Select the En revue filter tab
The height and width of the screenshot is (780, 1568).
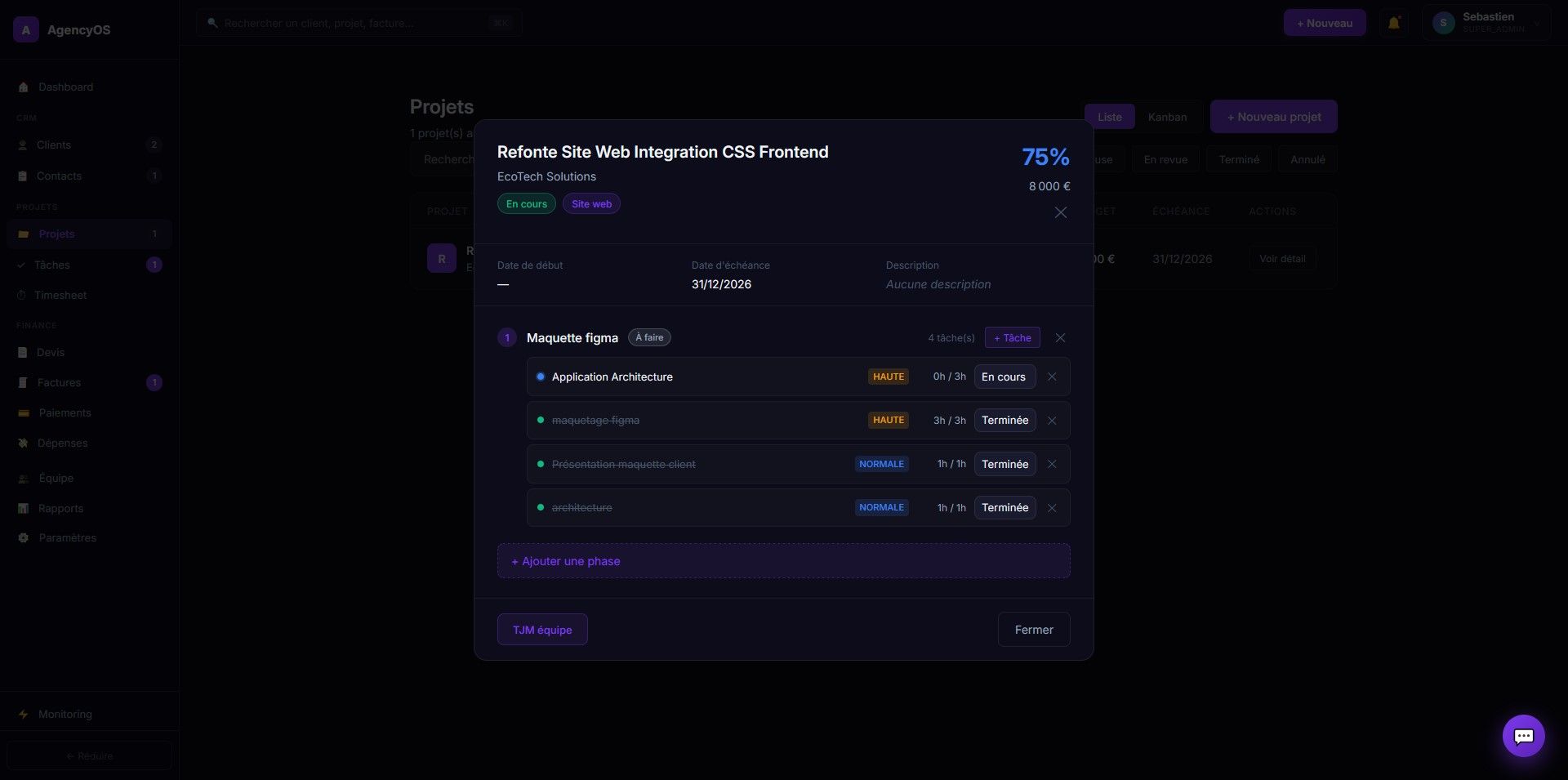point(1165,160)
